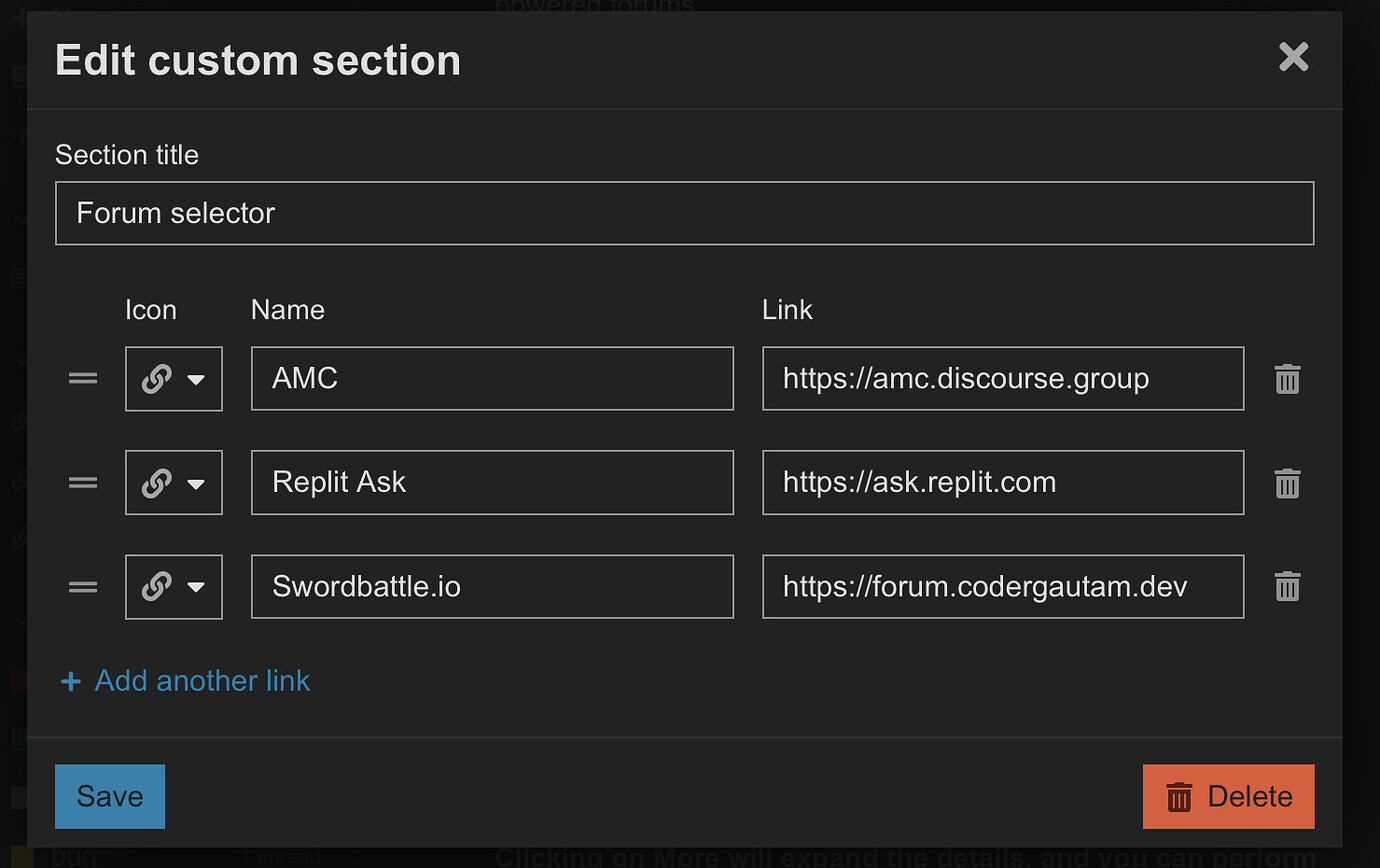The image size is (1380, 868).
Task: Open the icon dropdown for Swordbattle.io
Action: click(174, 586)
